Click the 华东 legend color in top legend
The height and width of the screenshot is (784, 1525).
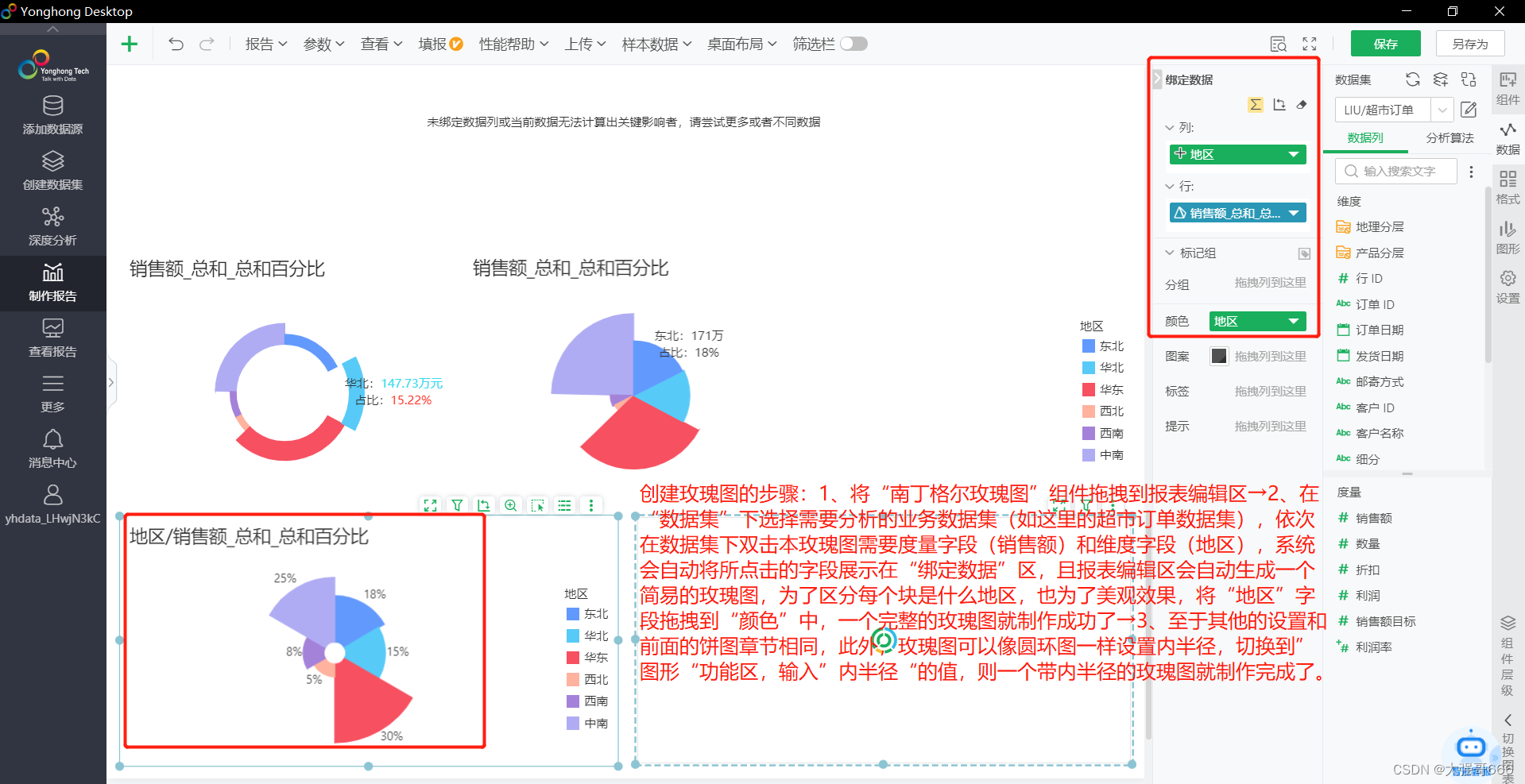(x=1089, y=390)
